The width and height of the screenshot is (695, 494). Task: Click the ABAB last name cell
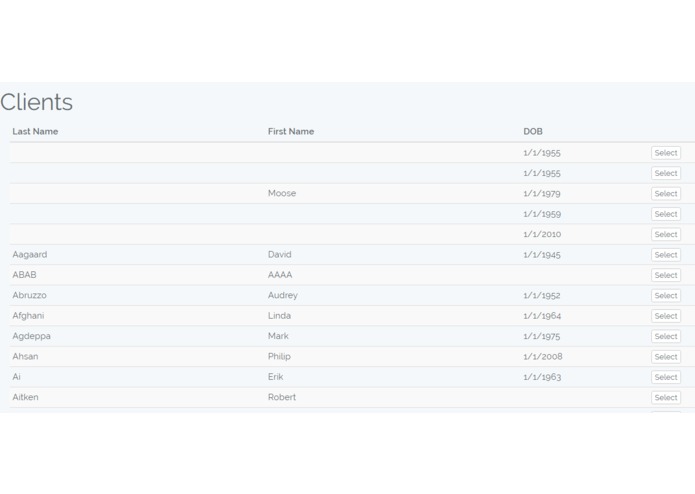(24, 275)
